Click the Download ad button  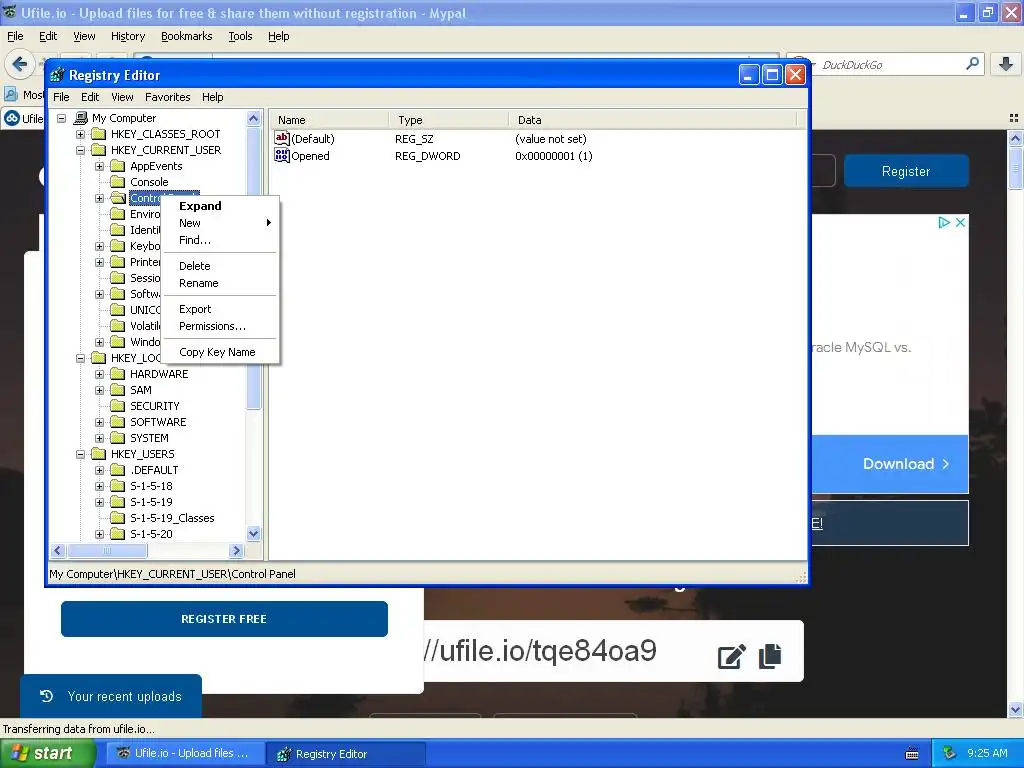click(x=905, y=464)
